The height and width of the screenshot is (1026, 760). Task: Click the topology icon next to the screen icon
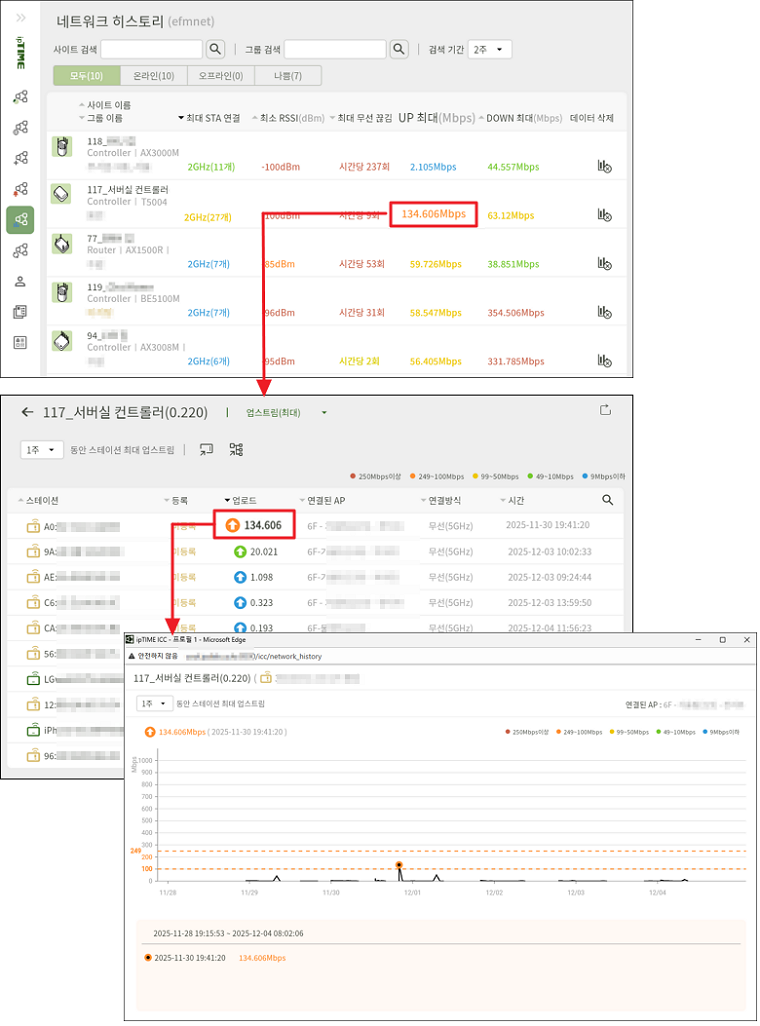pyautogui.click(x=236, y=450)
